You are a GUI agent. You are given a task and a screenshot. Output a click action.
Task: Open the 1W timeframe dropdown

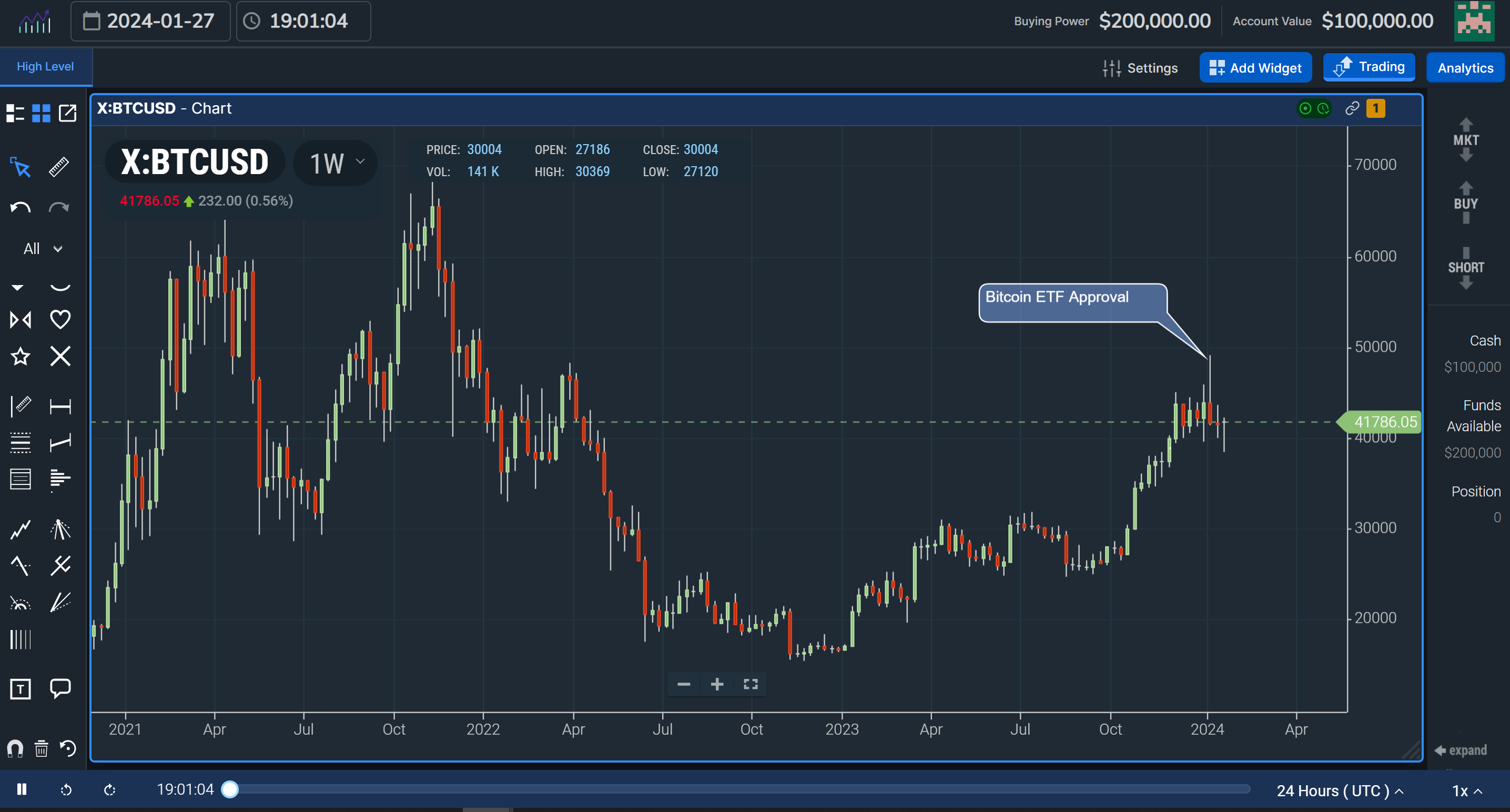pyautogui.click(x=335, y=163)
